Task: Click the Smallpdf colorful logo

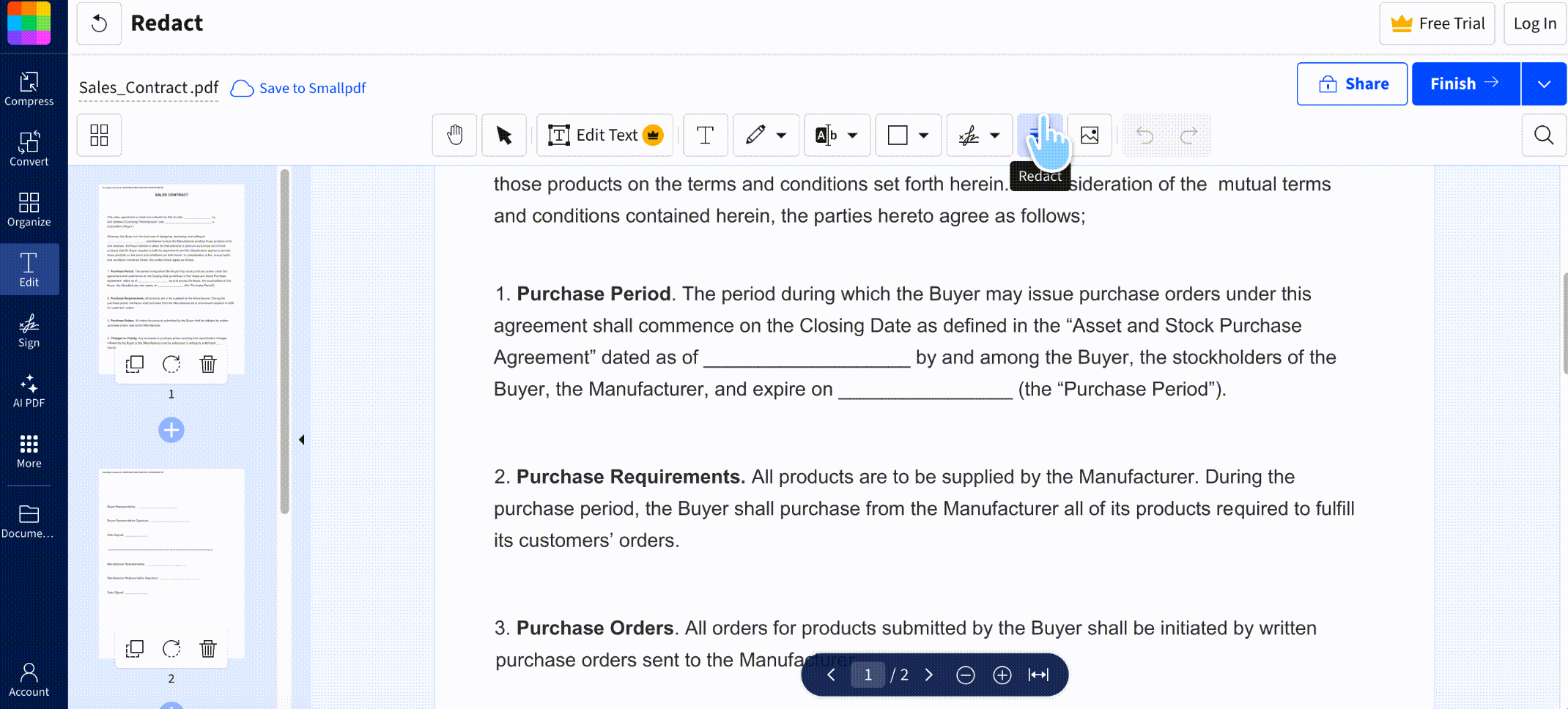Action: click(29, 23)
